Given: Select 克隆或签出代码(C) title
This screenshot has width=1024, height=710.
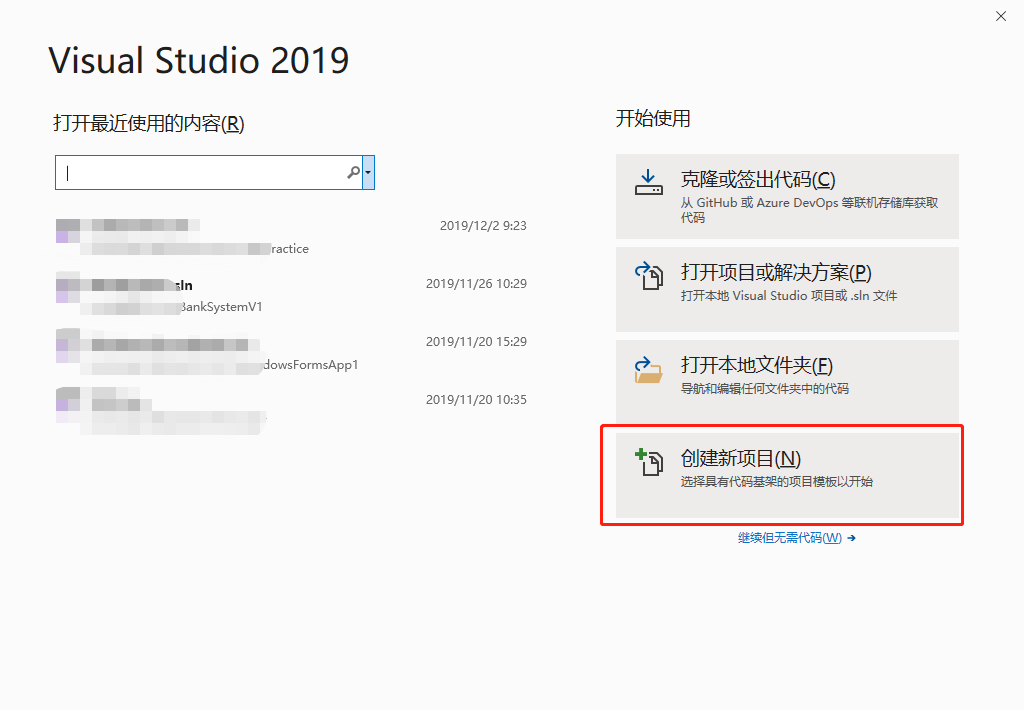Looking at the screenshot, I should click(x=758, y=180).
